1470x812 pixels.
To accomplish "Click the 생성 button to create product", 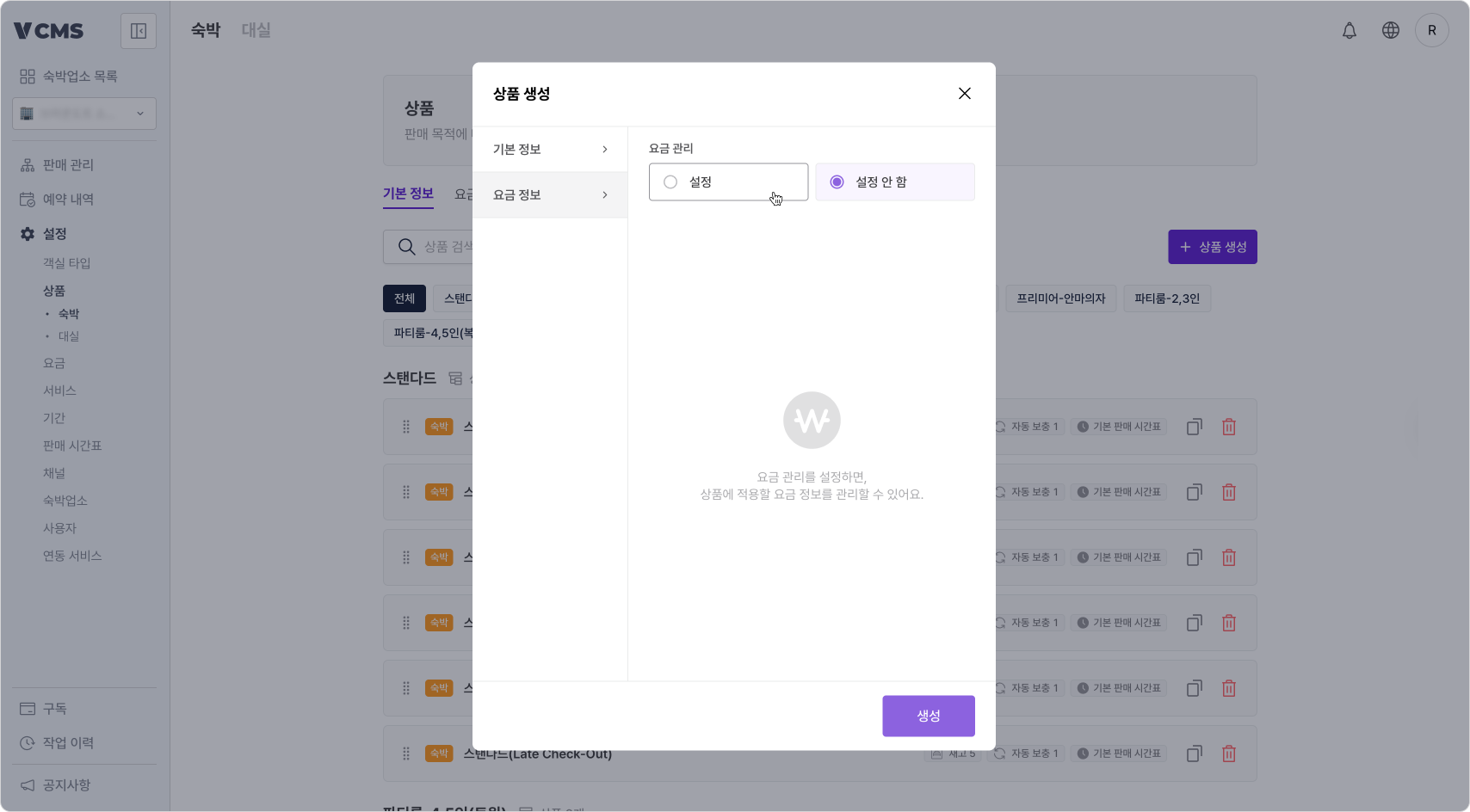I will coord(928,715).
